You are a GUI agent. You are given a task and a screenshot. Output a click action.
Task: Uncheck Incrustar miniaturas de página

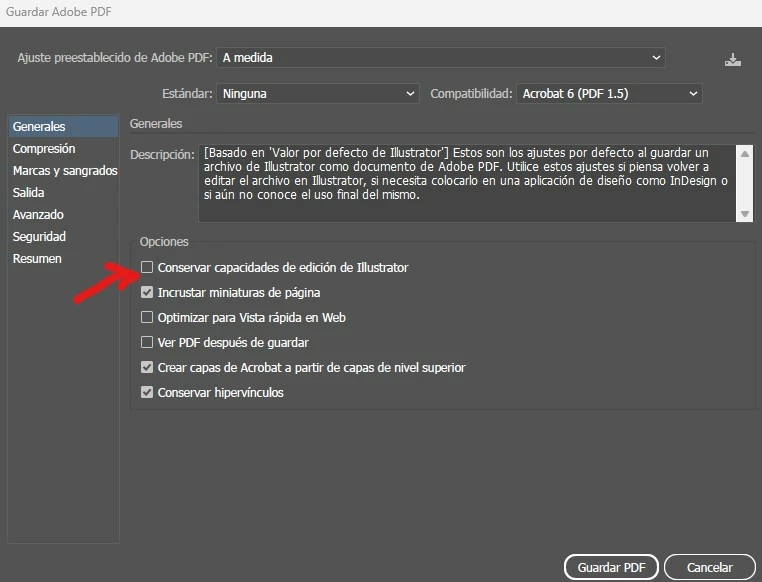(x=147, y=292)
